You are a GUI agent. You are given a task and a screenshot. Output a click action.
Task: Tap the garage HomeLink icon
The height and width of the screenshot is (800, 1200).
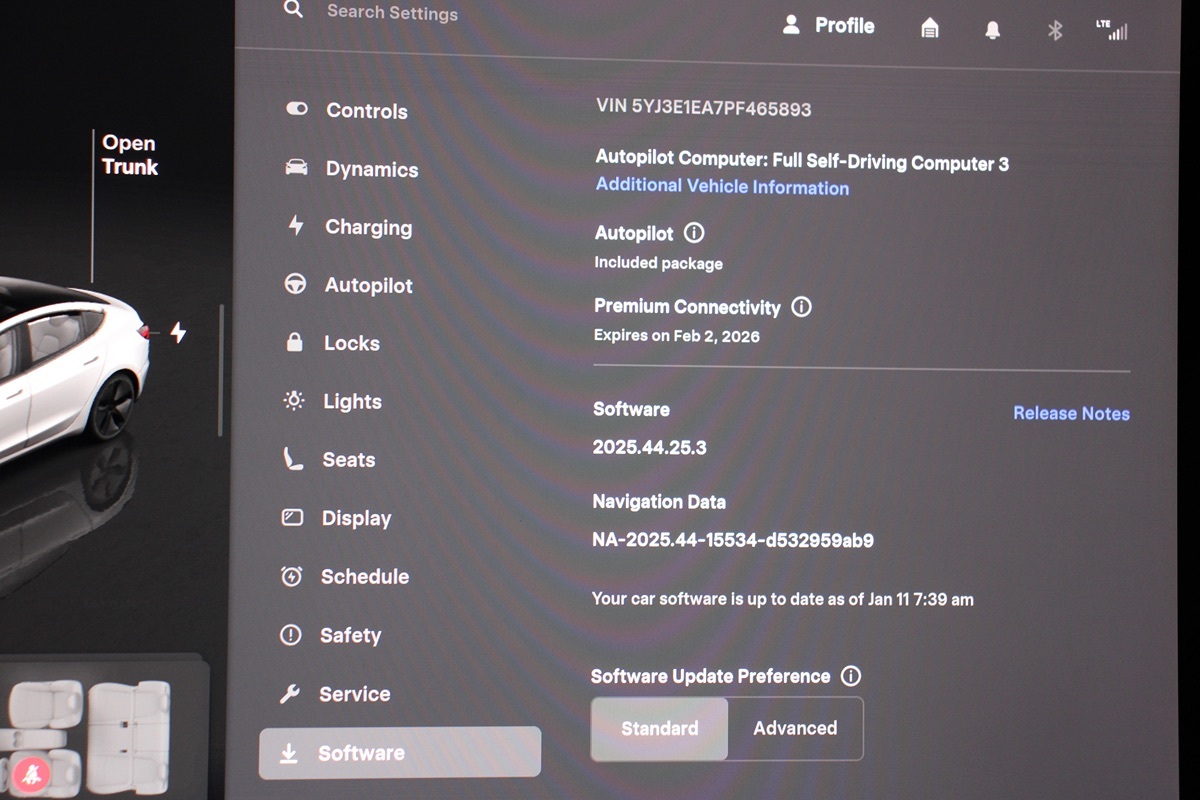[929, 29]
